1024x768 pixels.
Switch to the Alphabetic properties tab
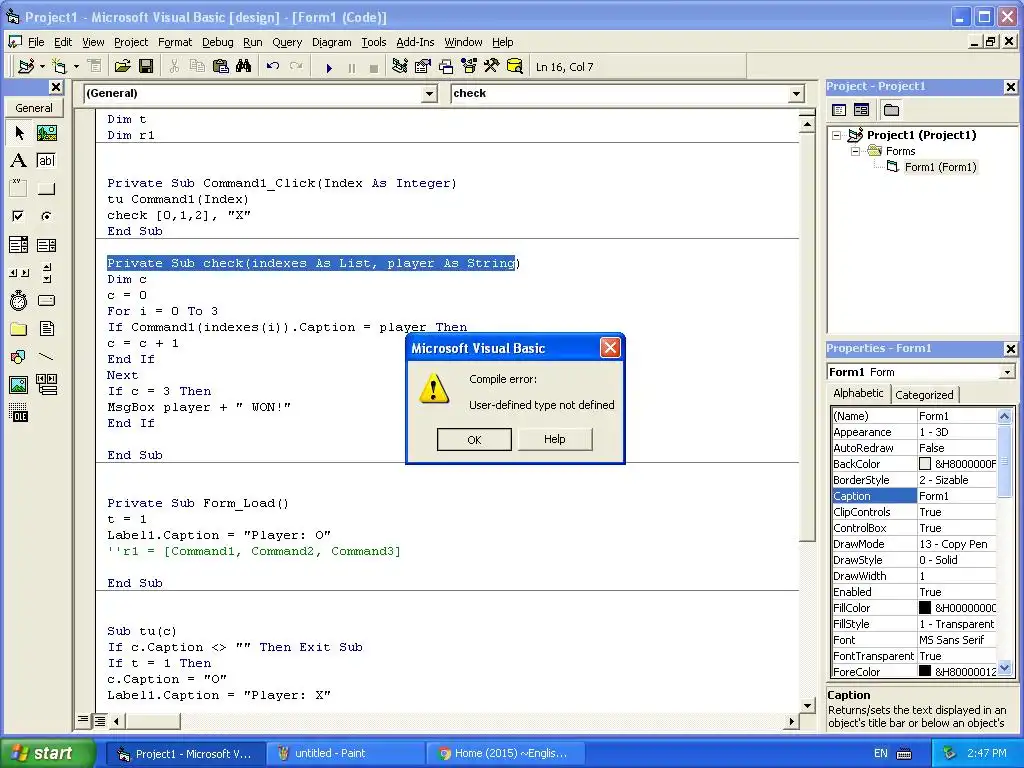pos(857,393)
